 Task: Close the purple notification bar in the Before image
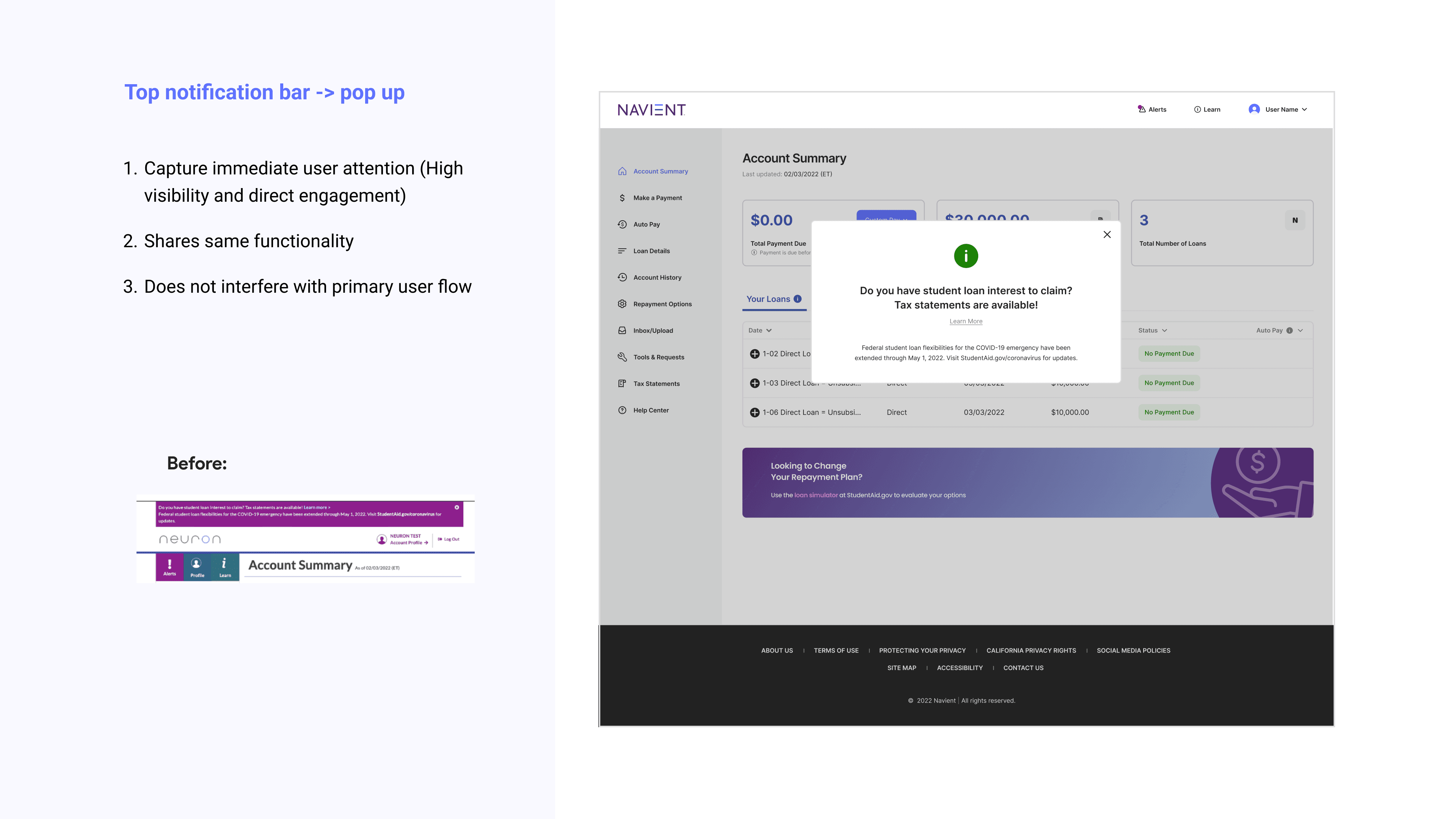point(457,508)
